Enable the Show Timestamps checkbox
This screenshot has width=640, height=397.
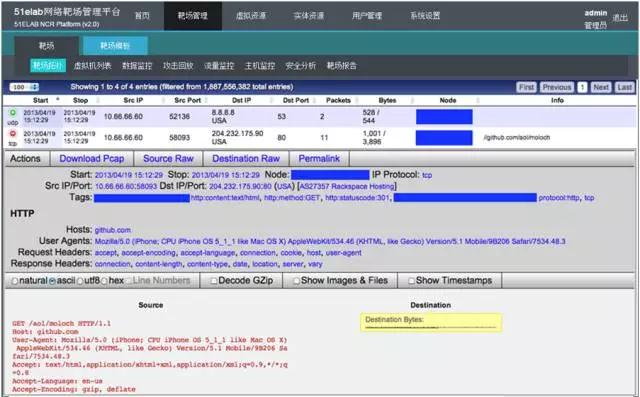[411, 281]
